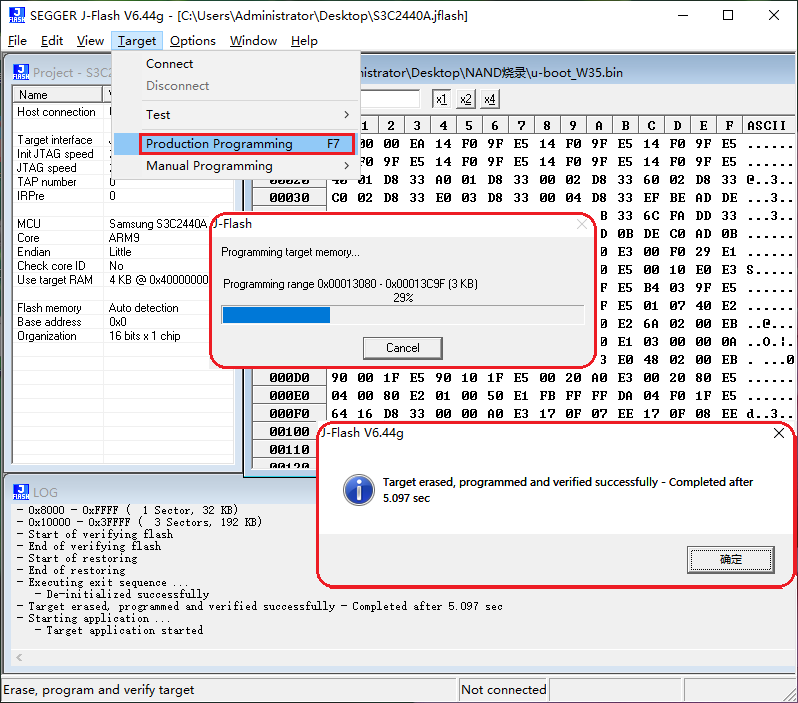Viewport: 798px width, 703px height.
Task: Click the address input field in hex viewer
Action: pos(390,99)
